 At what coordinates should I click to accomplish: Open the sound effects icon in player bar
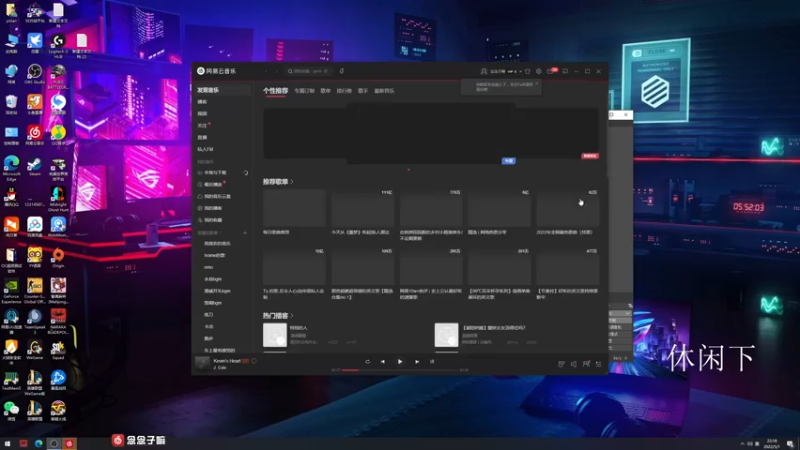point(561,364)
